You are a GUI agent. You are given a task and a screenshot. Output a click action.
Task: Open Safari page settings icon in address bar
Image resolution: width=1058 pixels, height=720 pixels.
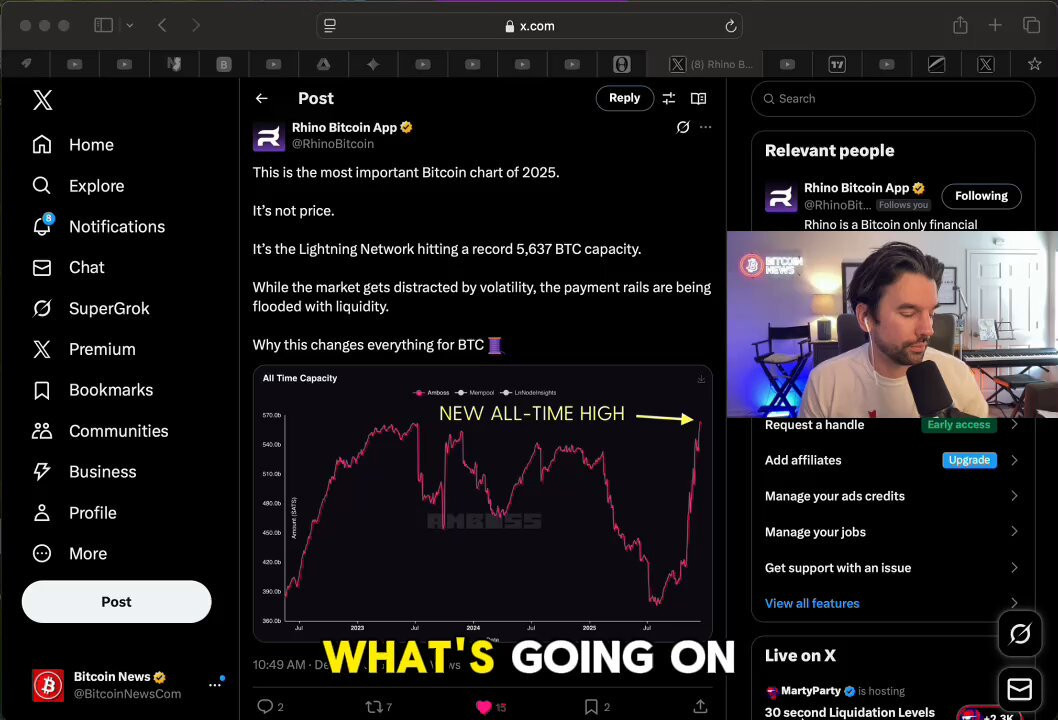330,26
